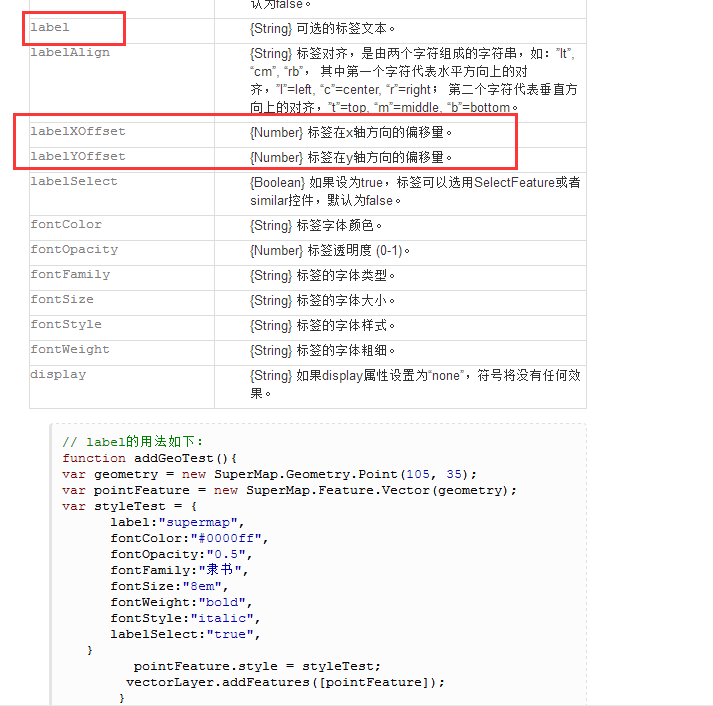This screenshot has height=706, width=713.
Task: Click code line 'label:"supermap",'
Action: 177,523
